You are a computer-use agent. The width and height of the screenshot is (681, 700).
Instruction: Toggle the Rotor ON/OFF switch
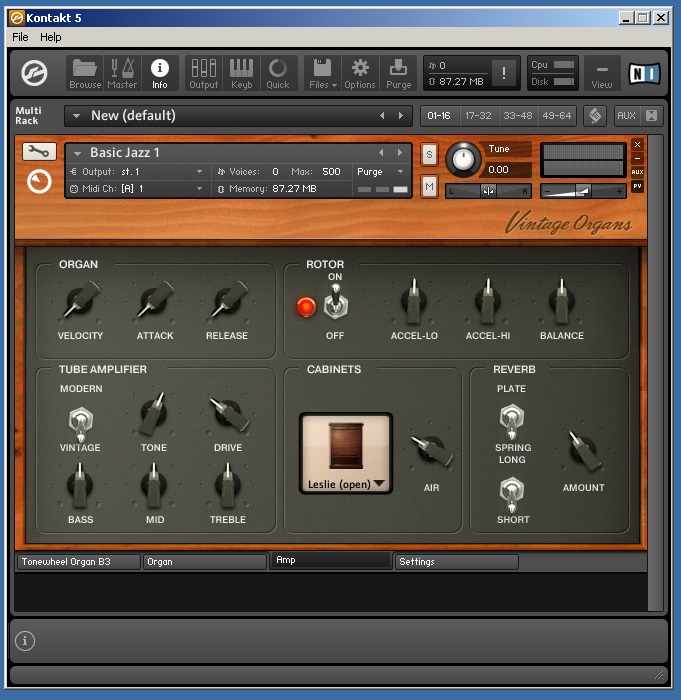(x=335, y=301)
